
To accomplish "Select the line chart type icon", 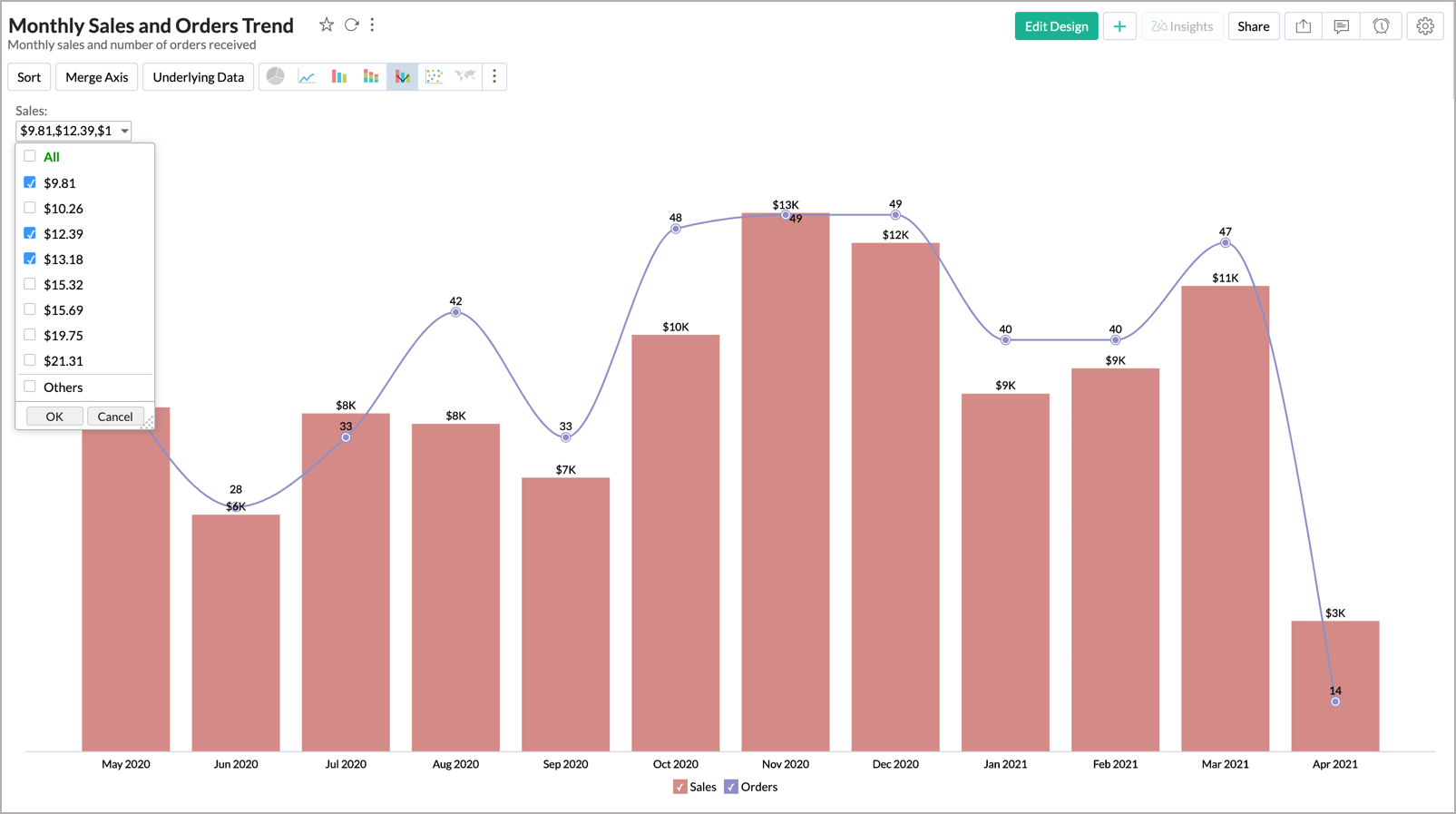I will (308, 77).
